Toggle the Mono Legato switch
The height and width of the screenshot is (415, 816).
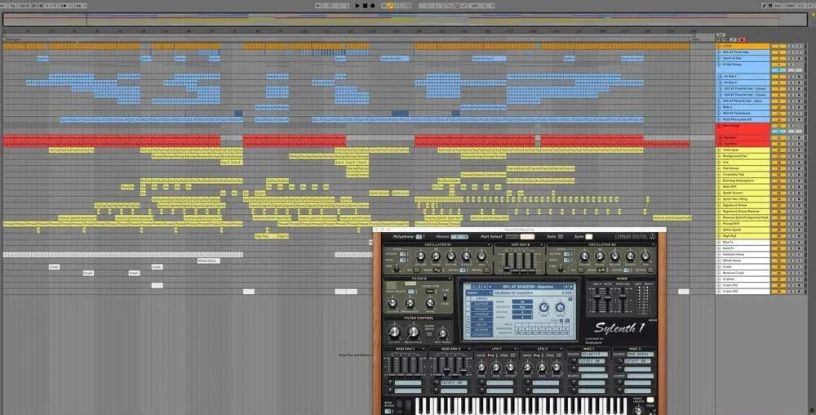click(649, 400)
